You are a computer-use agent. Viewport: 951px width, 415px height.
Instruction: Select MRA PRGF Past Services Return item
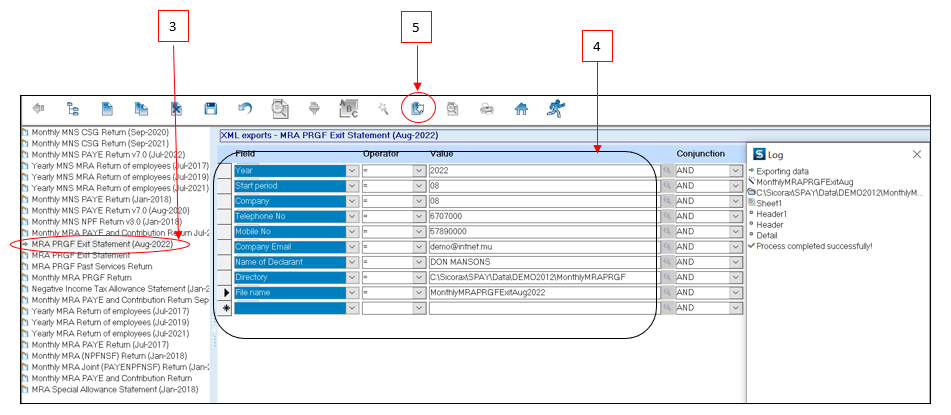[x=92, y=267]
